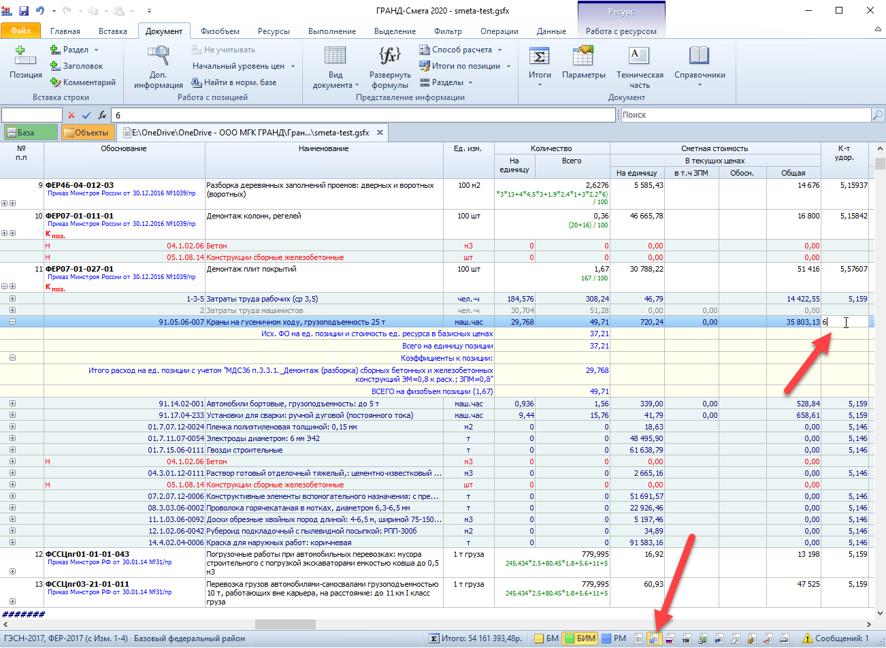Open the Начальный уровень цен dropdown
The image size is (886, 648).
(x=293, y=66)
